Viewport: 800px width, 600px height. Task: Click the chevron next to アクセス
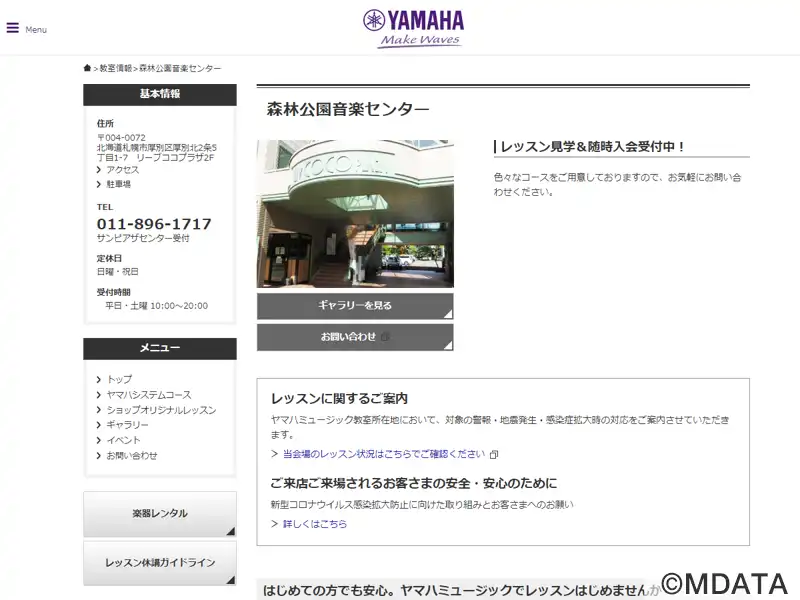99,170
